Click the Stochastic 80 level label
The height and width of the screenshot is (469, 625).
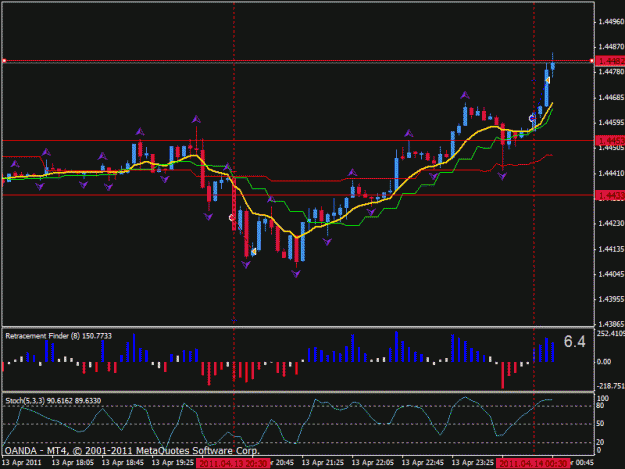click(x=600, y=406)
